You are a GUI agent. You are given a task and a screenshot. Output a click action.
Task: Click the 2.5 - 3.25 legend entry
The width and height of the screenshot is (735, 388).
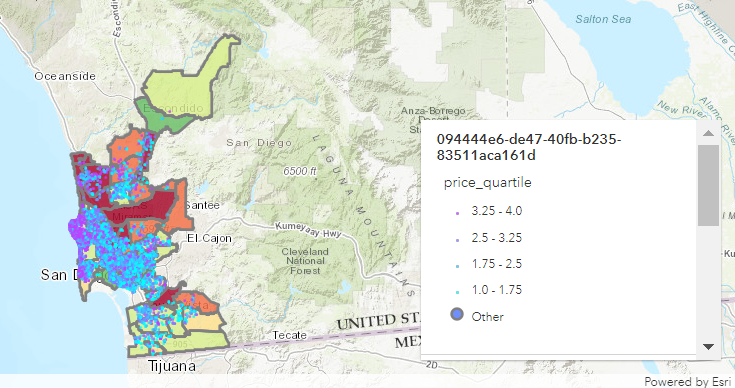(x=489, y=238)
